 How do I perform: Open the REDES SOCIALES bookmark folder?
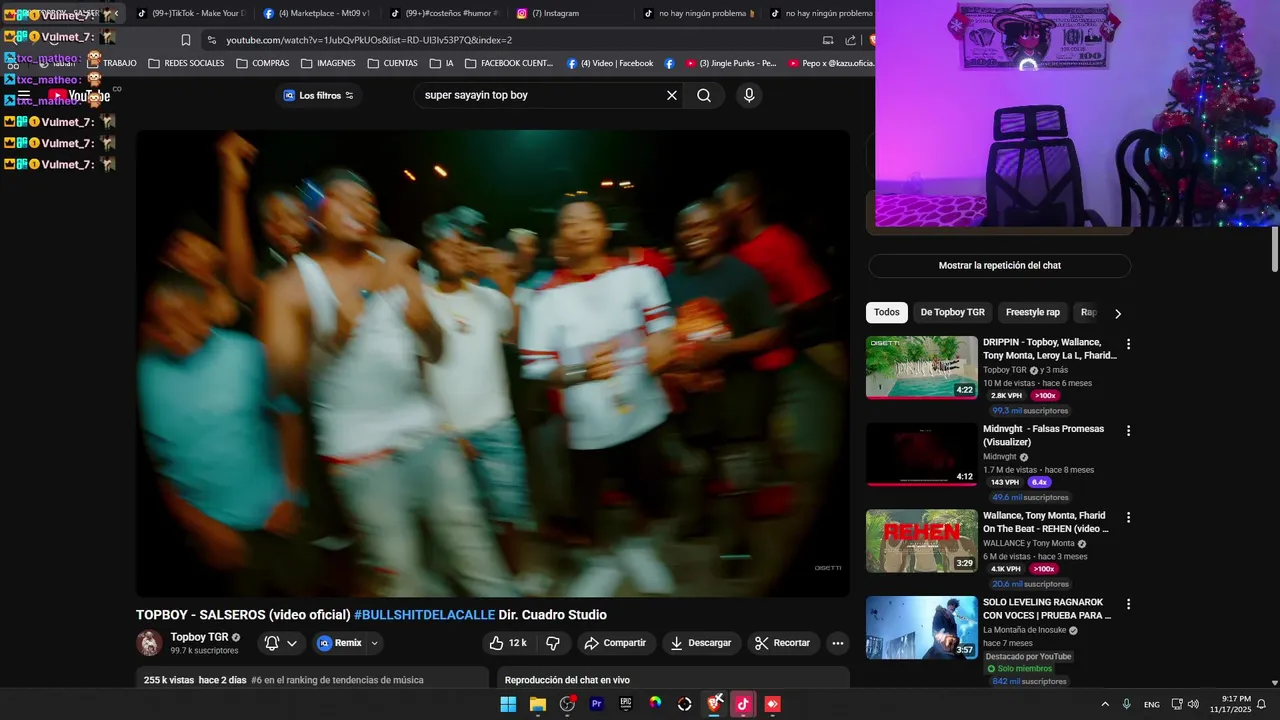[x=186, y=63]
